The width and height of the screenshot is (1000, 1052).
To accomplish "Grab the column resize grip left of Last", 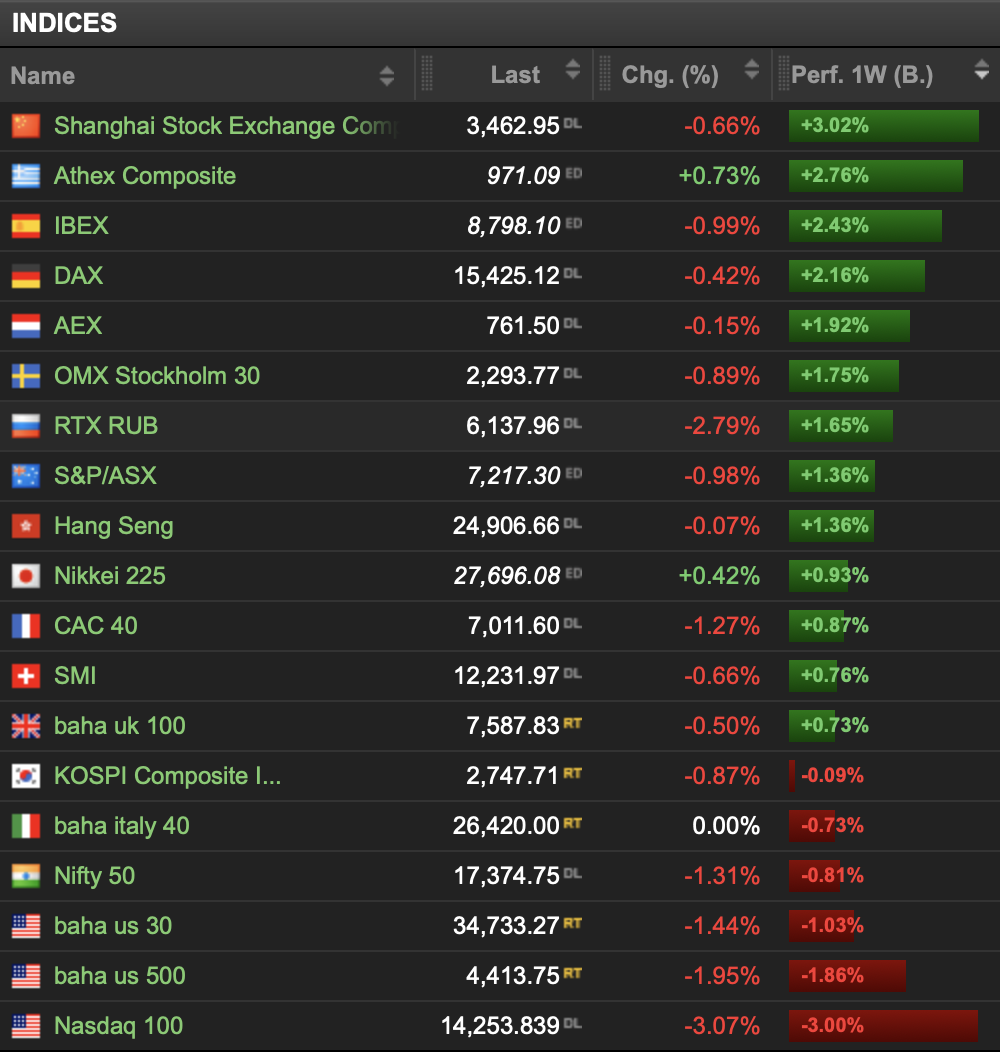I will click(x=427, y=74).
